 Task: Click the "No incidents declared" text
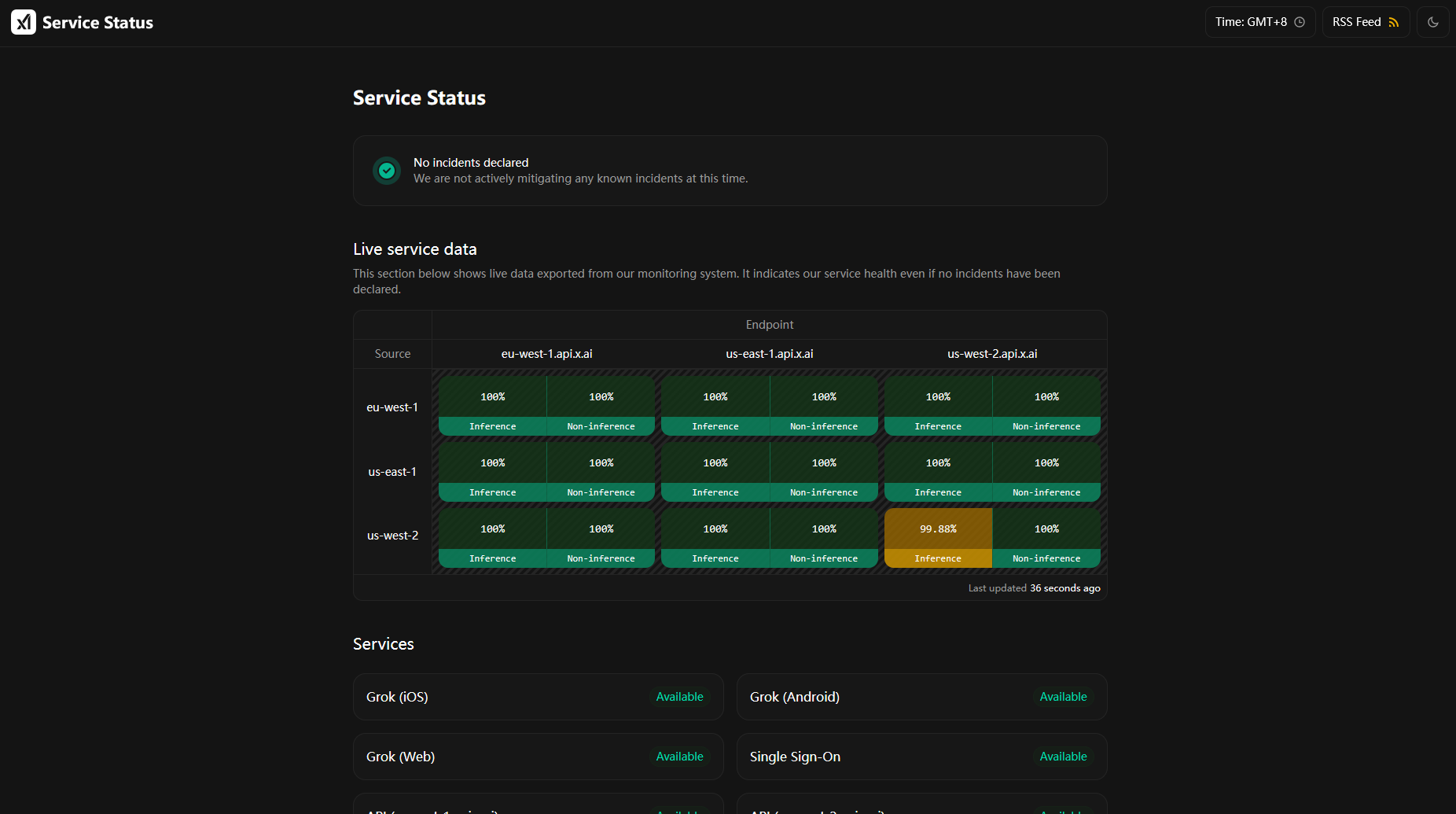(x=471, y=163)
